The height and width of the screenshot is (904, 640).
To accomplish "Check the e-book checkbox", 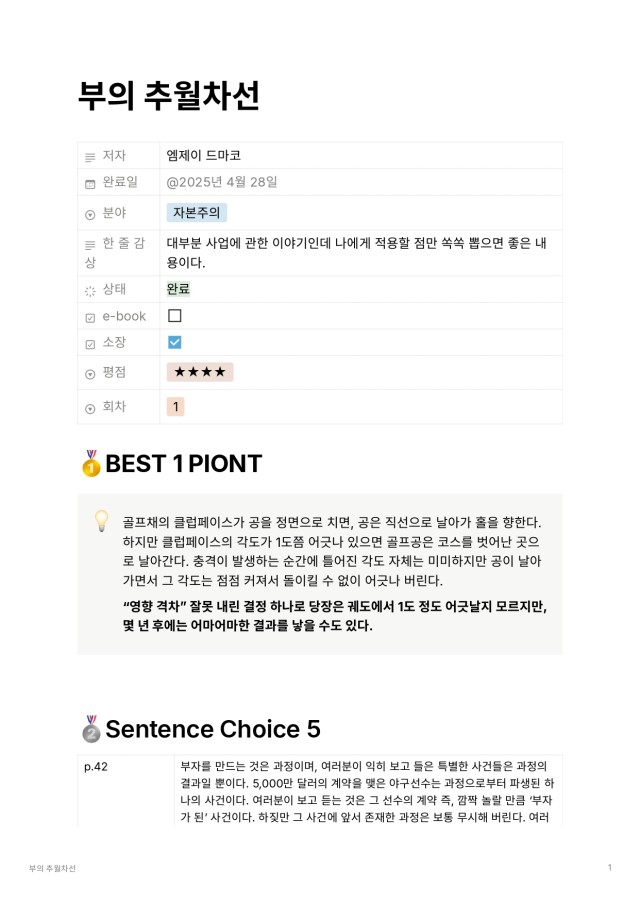I will point(175,315).
